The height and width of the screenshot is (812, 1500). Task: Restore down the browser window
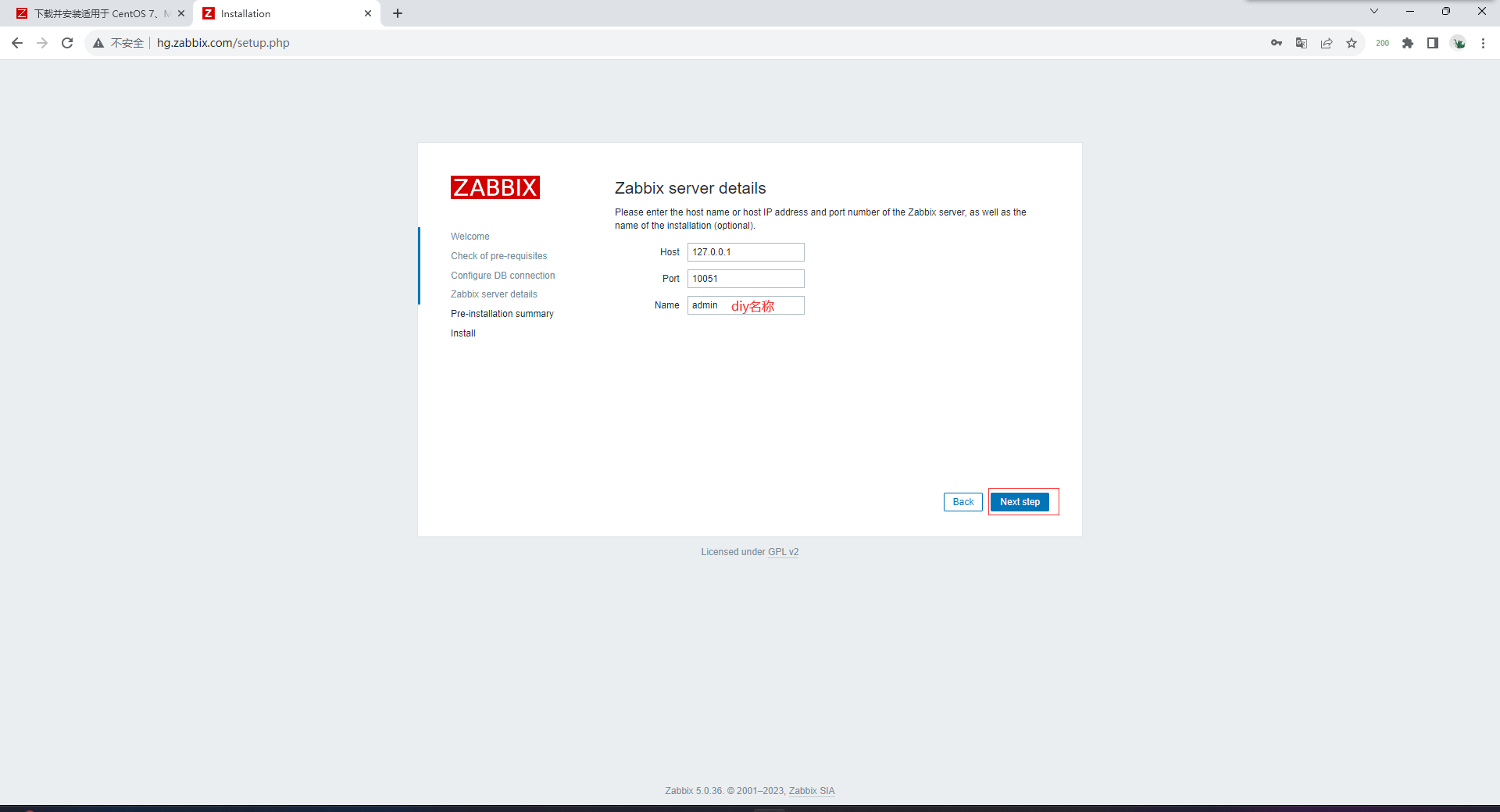[1446, 11]
